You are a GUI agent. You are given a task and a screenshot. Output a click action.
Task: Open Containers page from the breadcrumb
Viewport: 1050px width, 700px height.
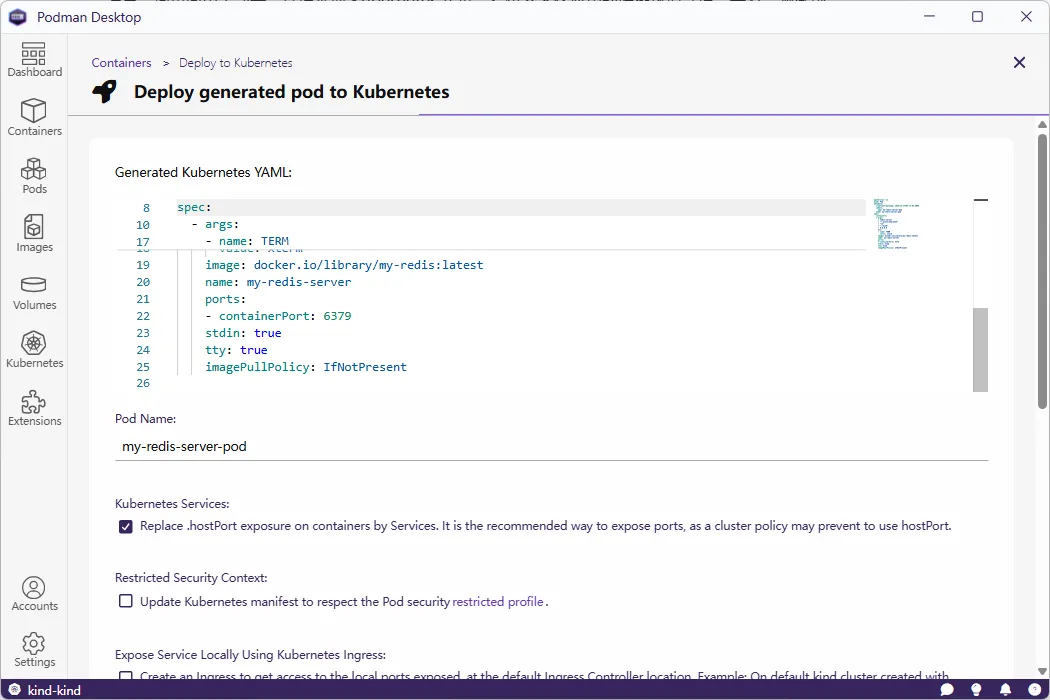coord(121,62)
